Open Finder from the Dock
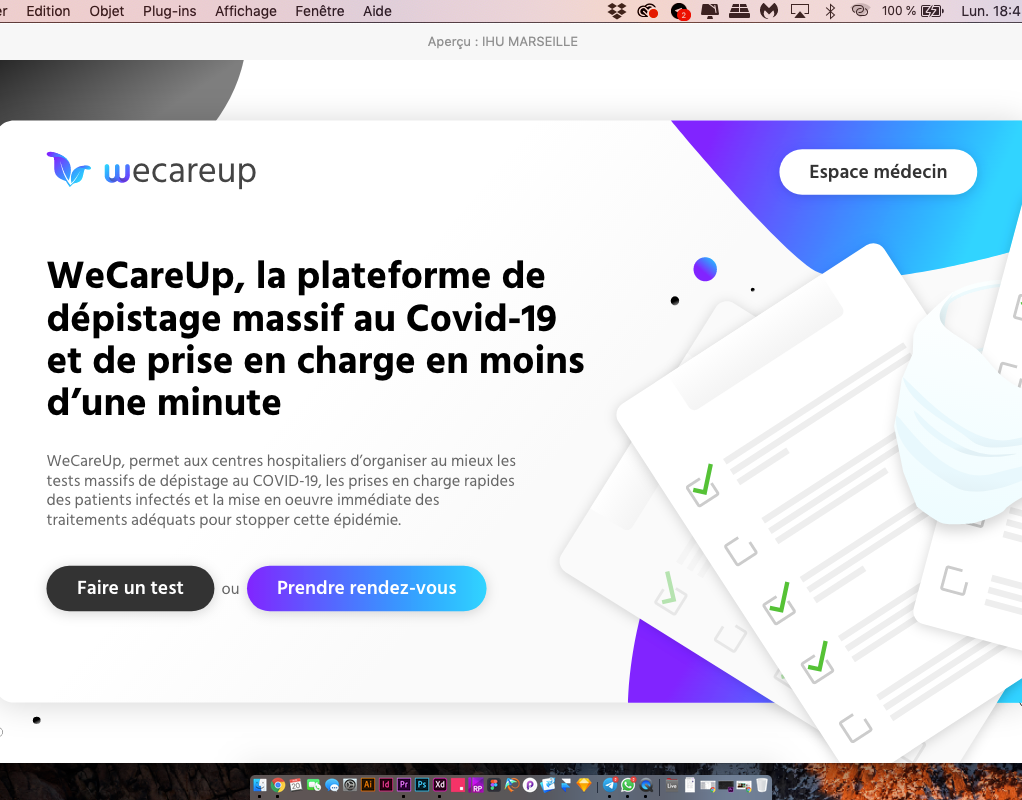1022x800 pixels. (260, 785)
